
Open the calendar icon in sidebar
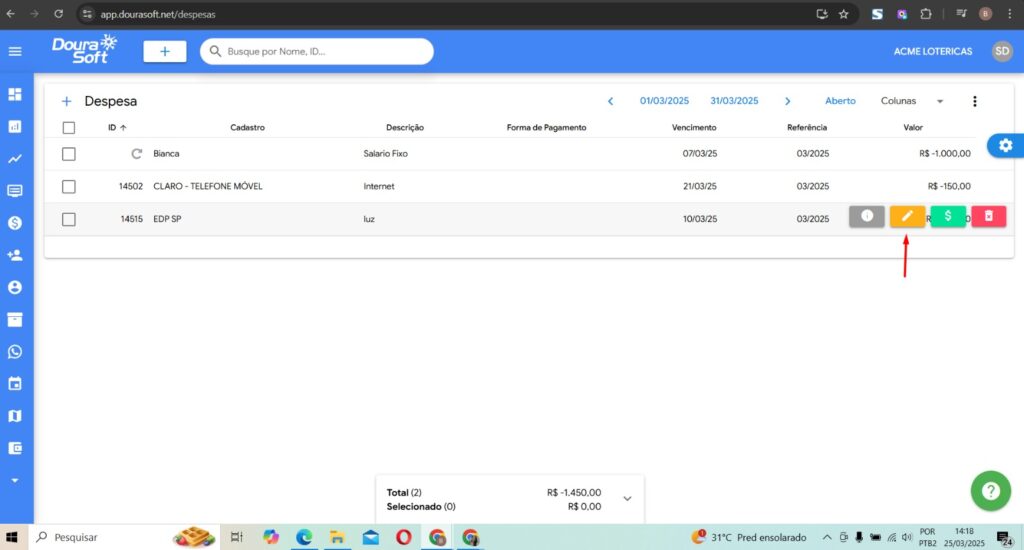pos(15,384)
